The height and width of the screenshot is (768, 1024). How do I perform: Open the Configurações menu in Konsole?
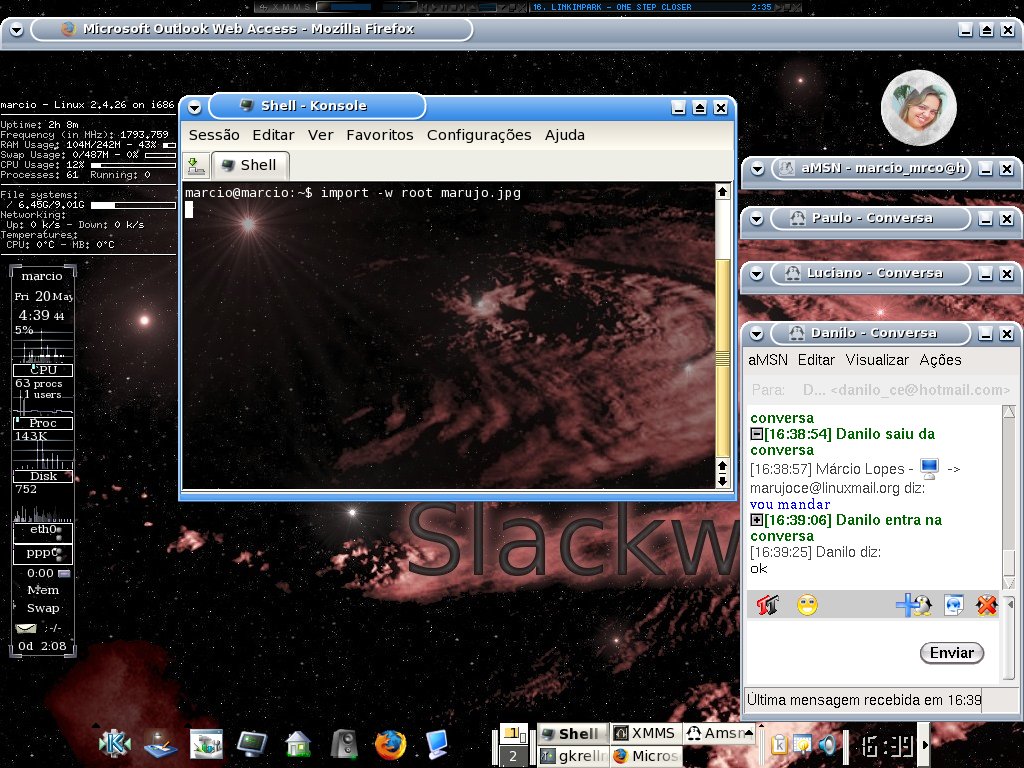point(479,135)
